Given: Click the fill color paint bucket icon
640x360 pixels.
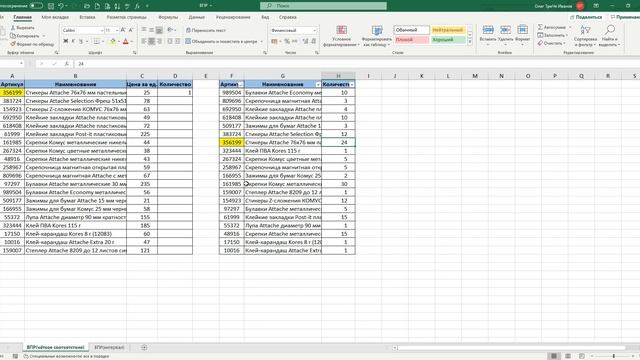Looking at the screenshot, I should 113,41.
